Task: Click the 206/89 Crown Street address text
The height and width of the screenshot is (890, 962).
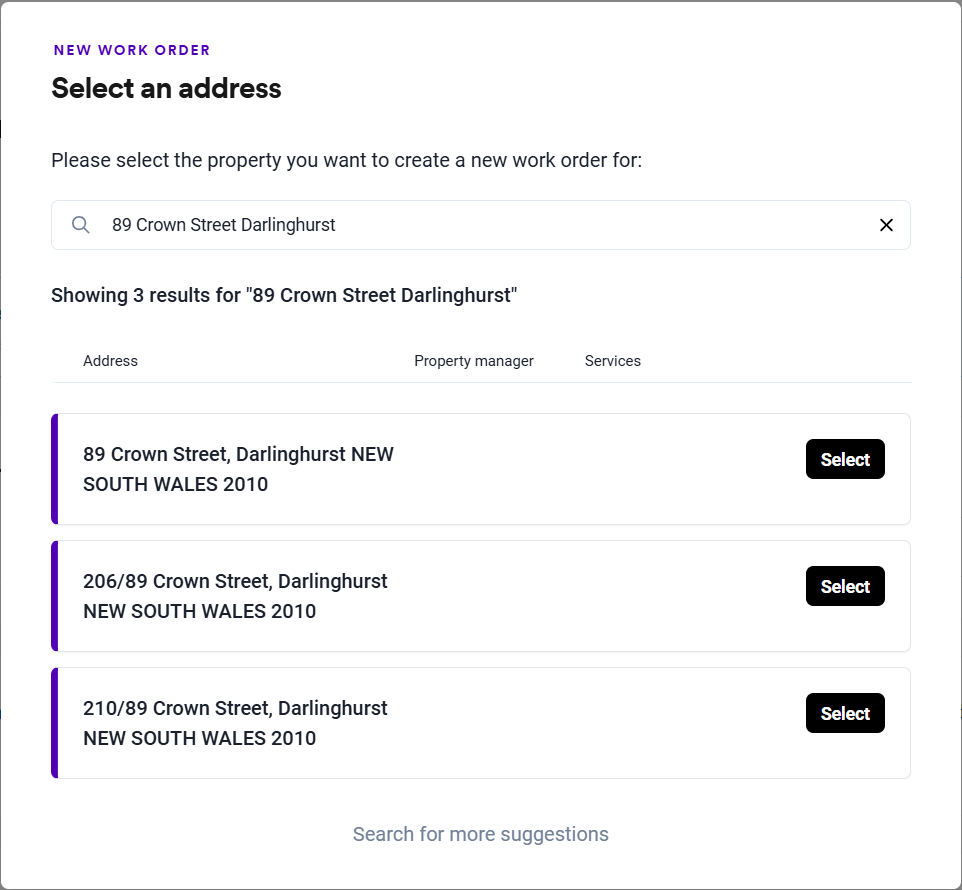Action: click(235, 596)
